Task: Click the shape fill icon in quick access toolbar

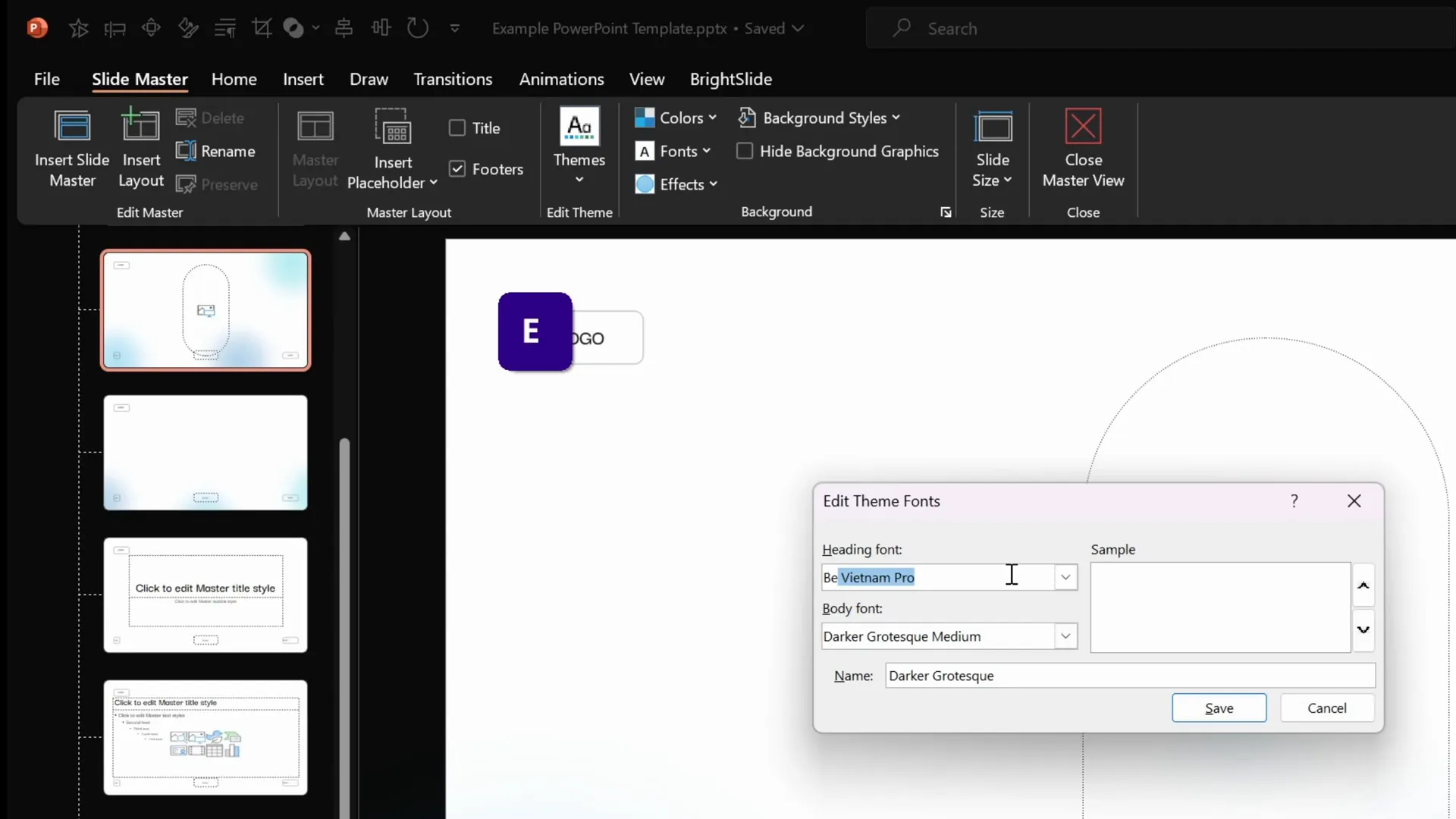Action: coord(293,28)
